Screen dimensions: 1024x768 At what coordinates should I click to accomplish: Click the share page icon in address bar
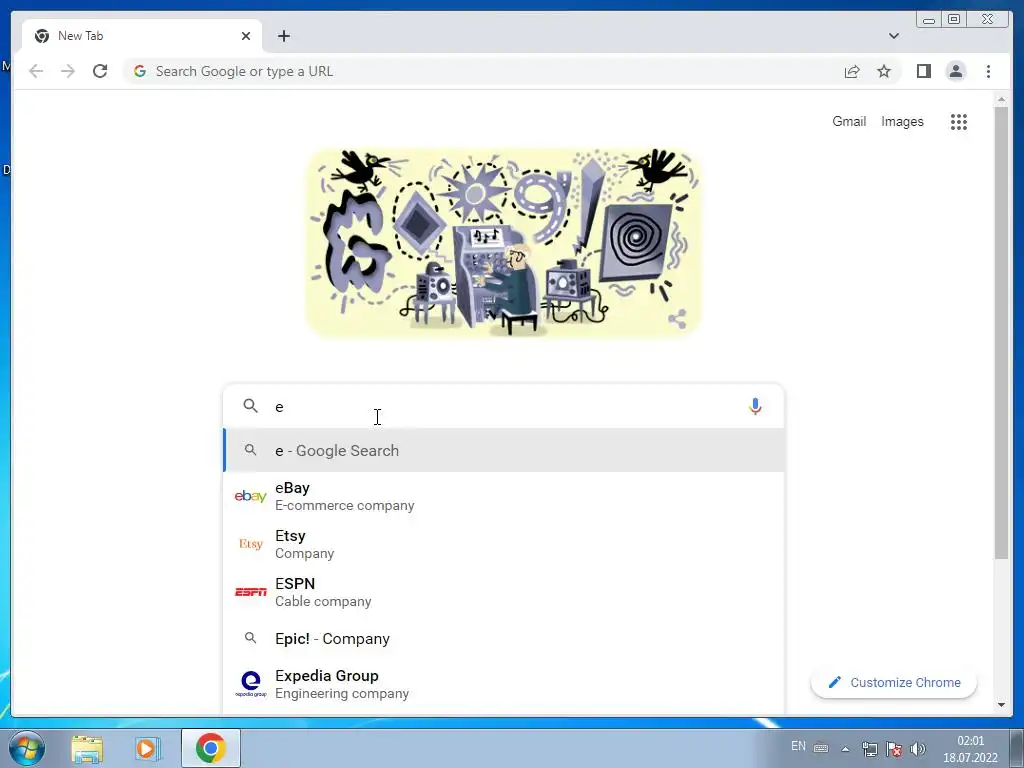852,71
